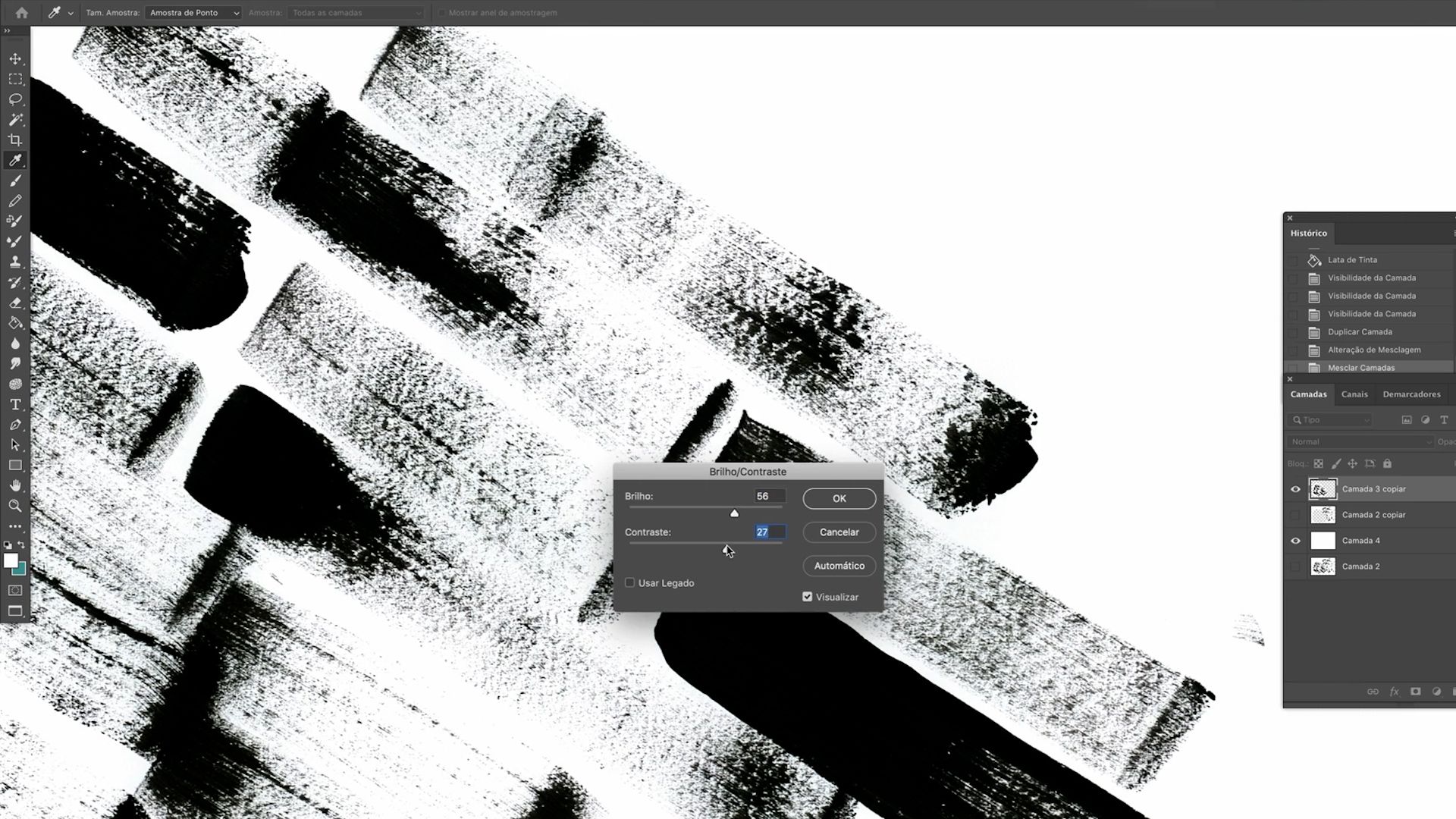Viewport: 1456px width, 819px height.
Task: Click the link layers icon
Action: [1373, 692]
